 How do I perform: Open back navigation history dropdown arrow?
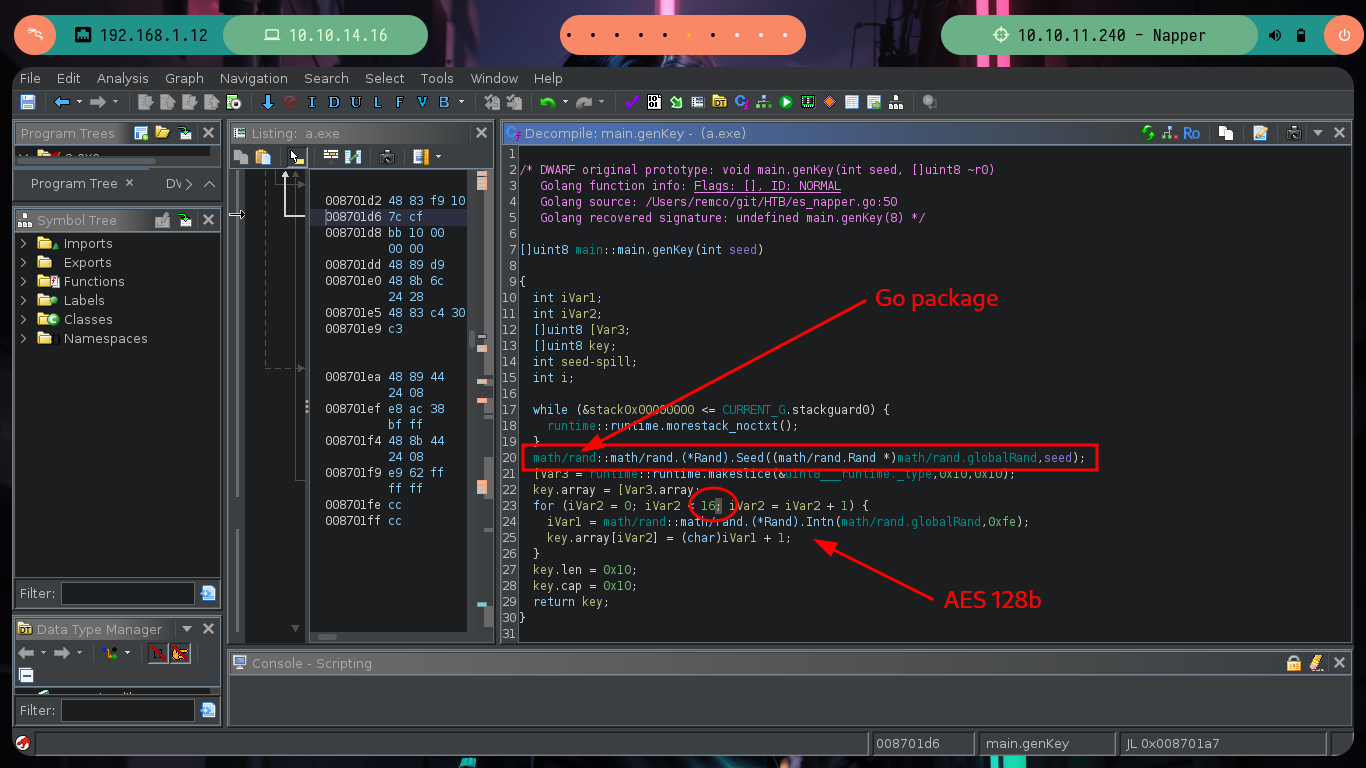tap(79, 102)
